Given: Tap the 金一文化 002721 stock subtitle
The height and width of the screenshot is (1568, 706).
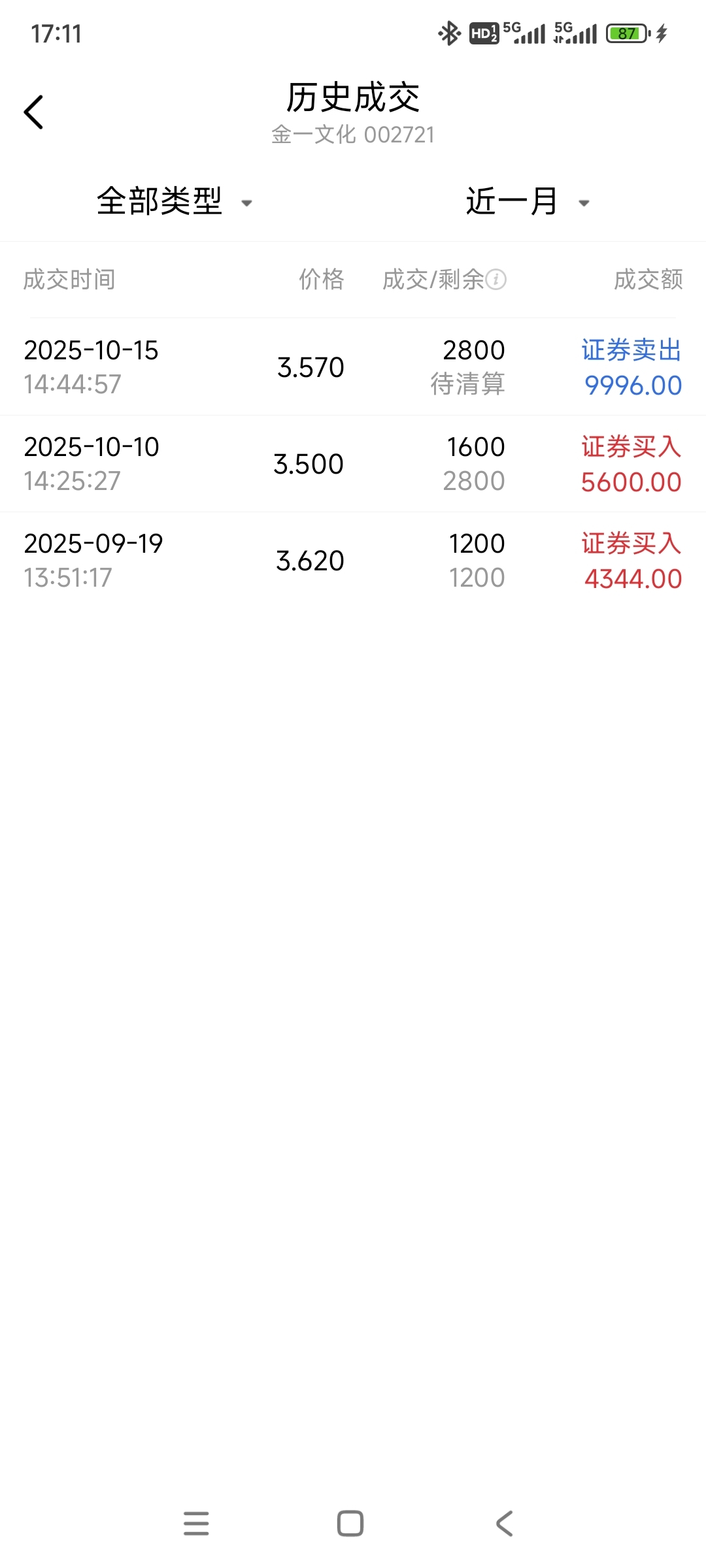Looking at the screenshot, I should 353,135.
